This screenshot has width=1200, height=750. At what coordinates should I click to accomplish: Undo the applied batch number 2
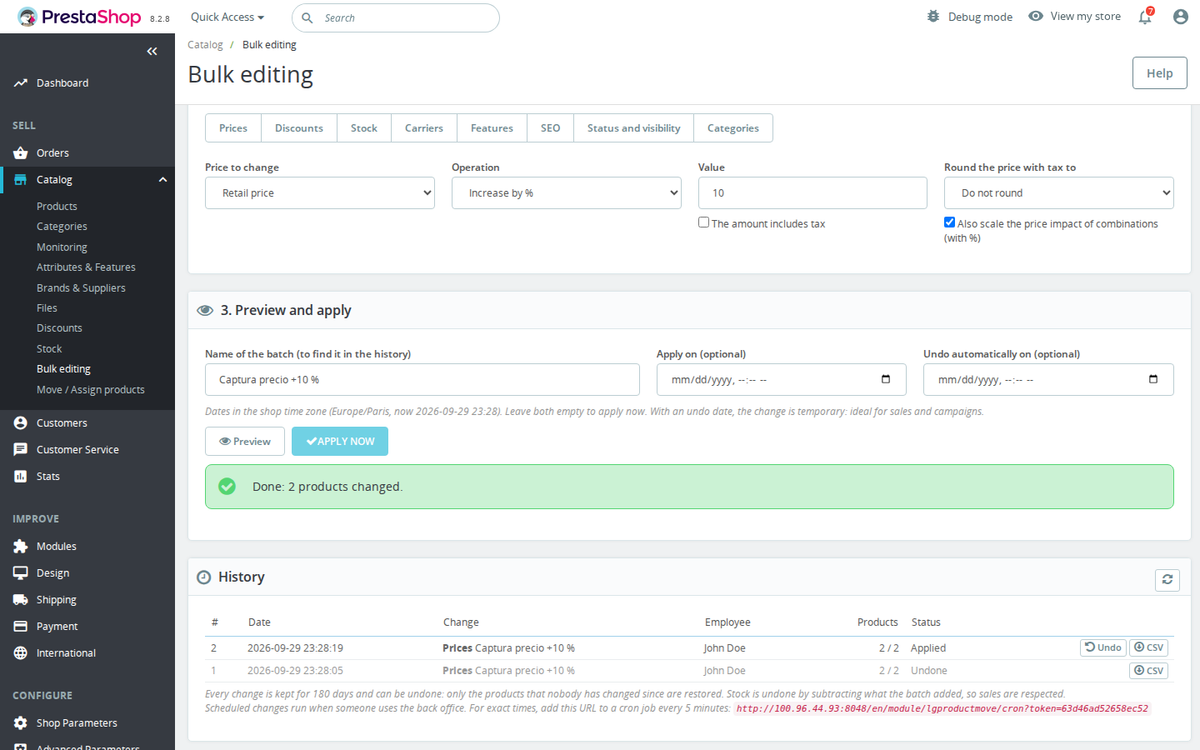[x=1103, y=648]
